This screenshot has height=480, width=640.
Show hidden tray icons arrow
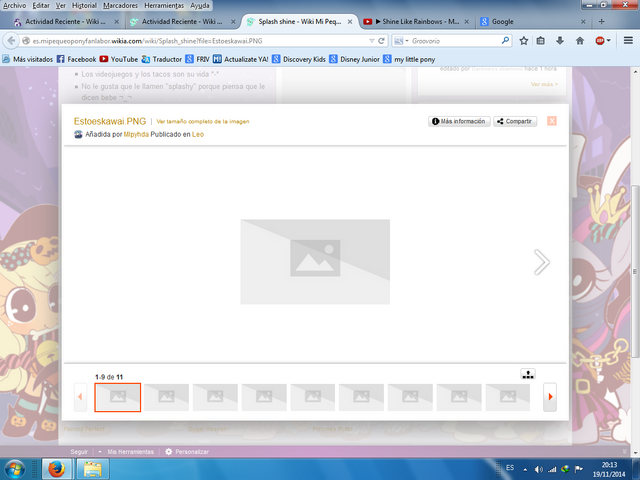(525, 469)
